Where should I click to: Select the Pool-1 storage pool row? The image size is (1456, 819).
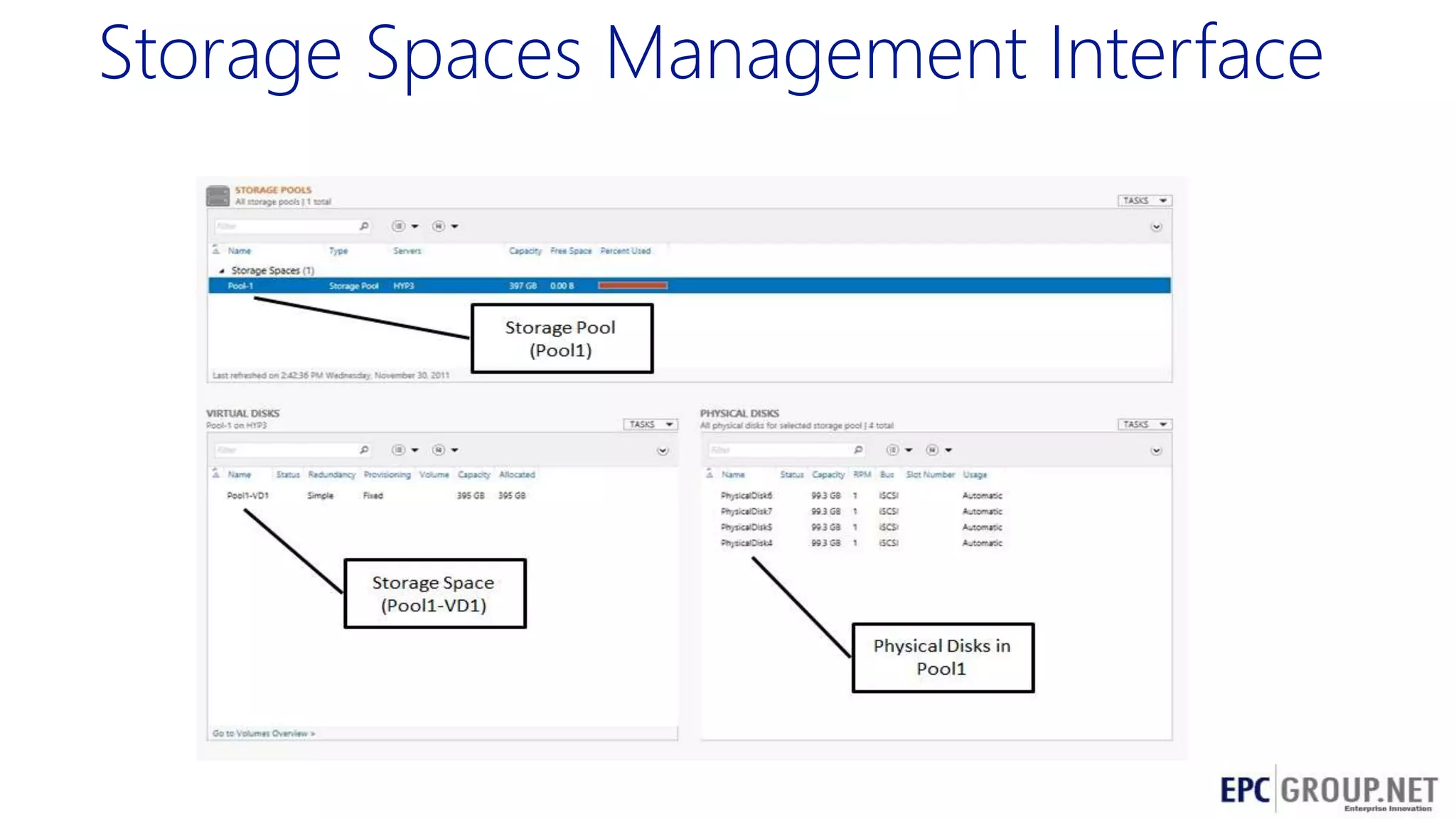[689, 286]
